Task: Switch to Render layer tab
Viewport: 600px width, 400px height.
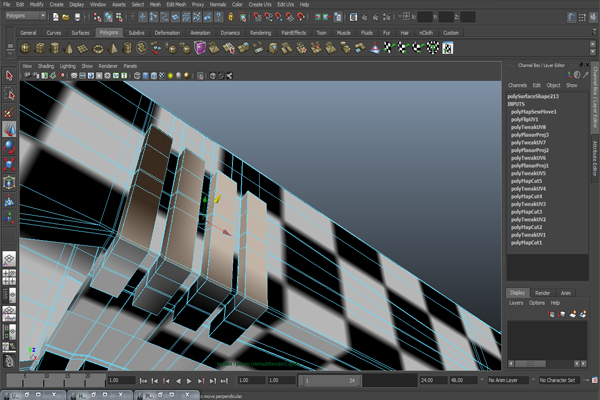Action: click(x=542, y=293)
